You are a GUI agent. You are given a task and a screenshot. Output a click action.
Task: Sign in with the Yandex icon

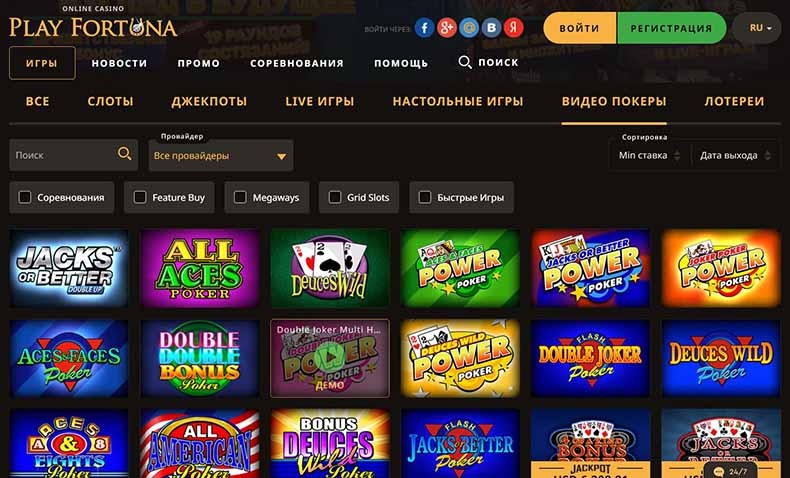pos(513,28)
